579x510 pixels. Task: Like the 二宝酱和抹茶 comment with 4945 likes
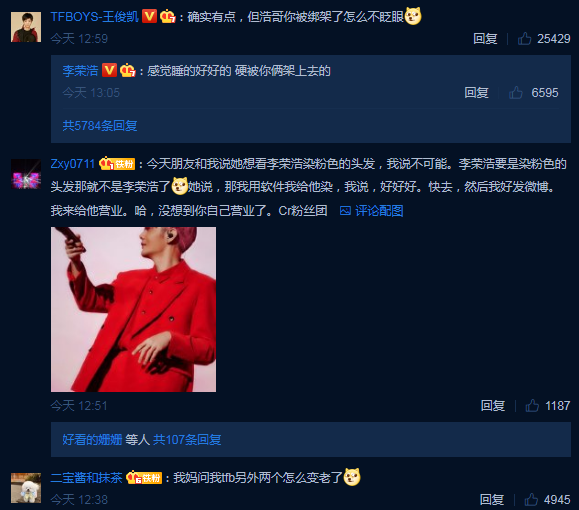(x=531, y=499)
